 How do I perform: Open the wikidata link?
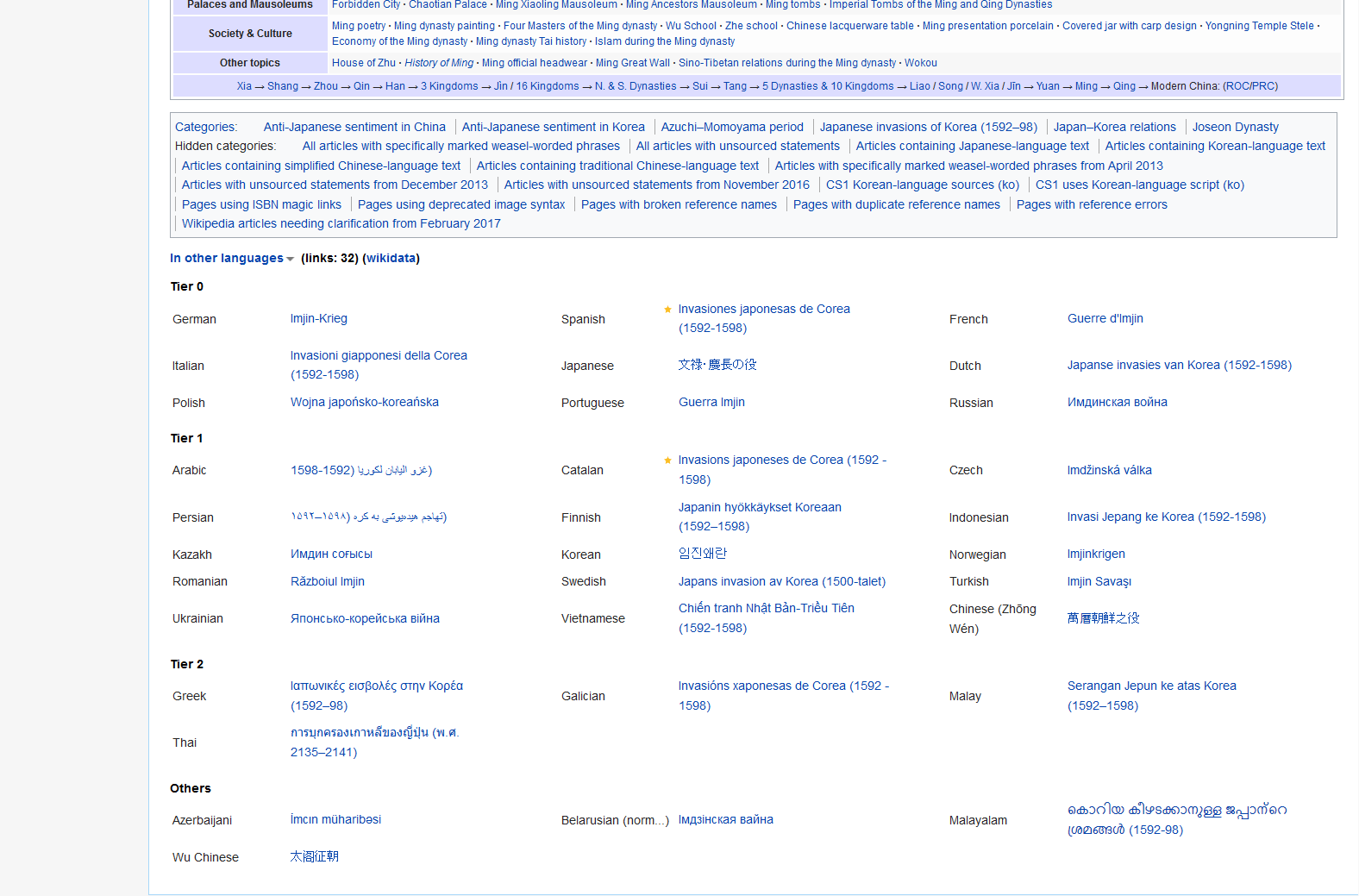click(391, 258)
